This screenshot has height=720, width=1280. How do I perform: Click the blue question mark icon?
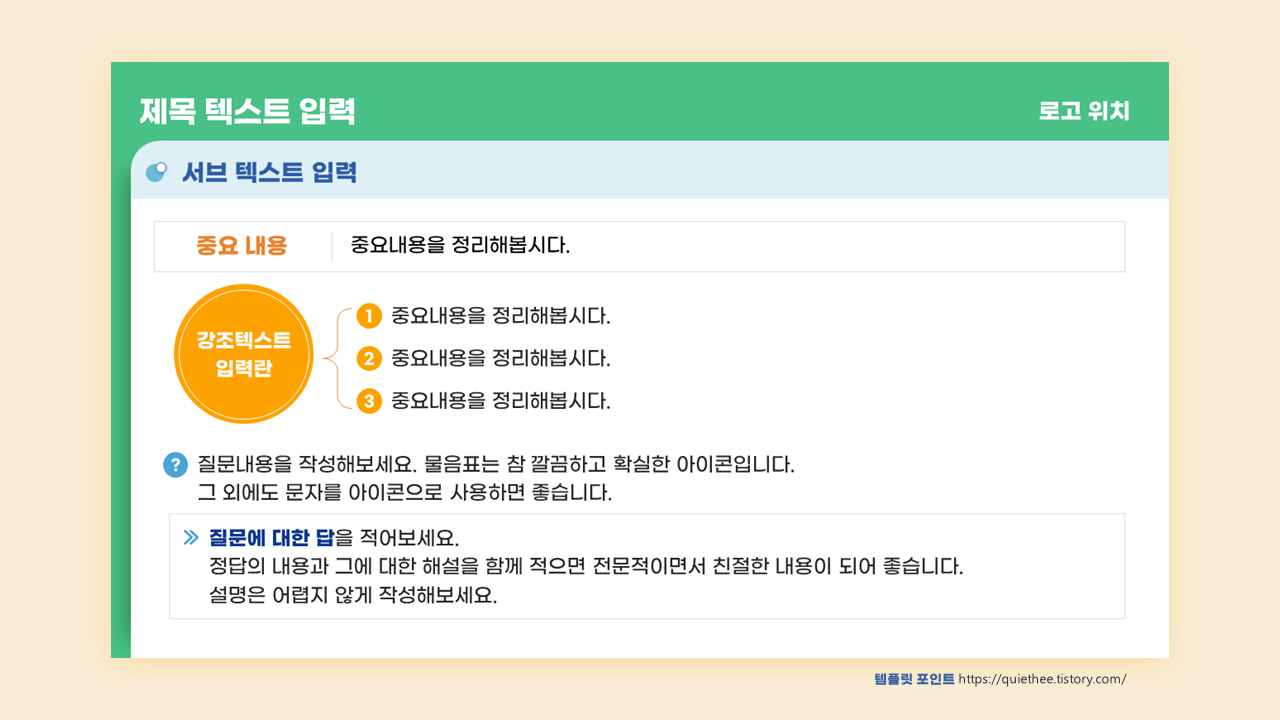click(x=175, y=465)
